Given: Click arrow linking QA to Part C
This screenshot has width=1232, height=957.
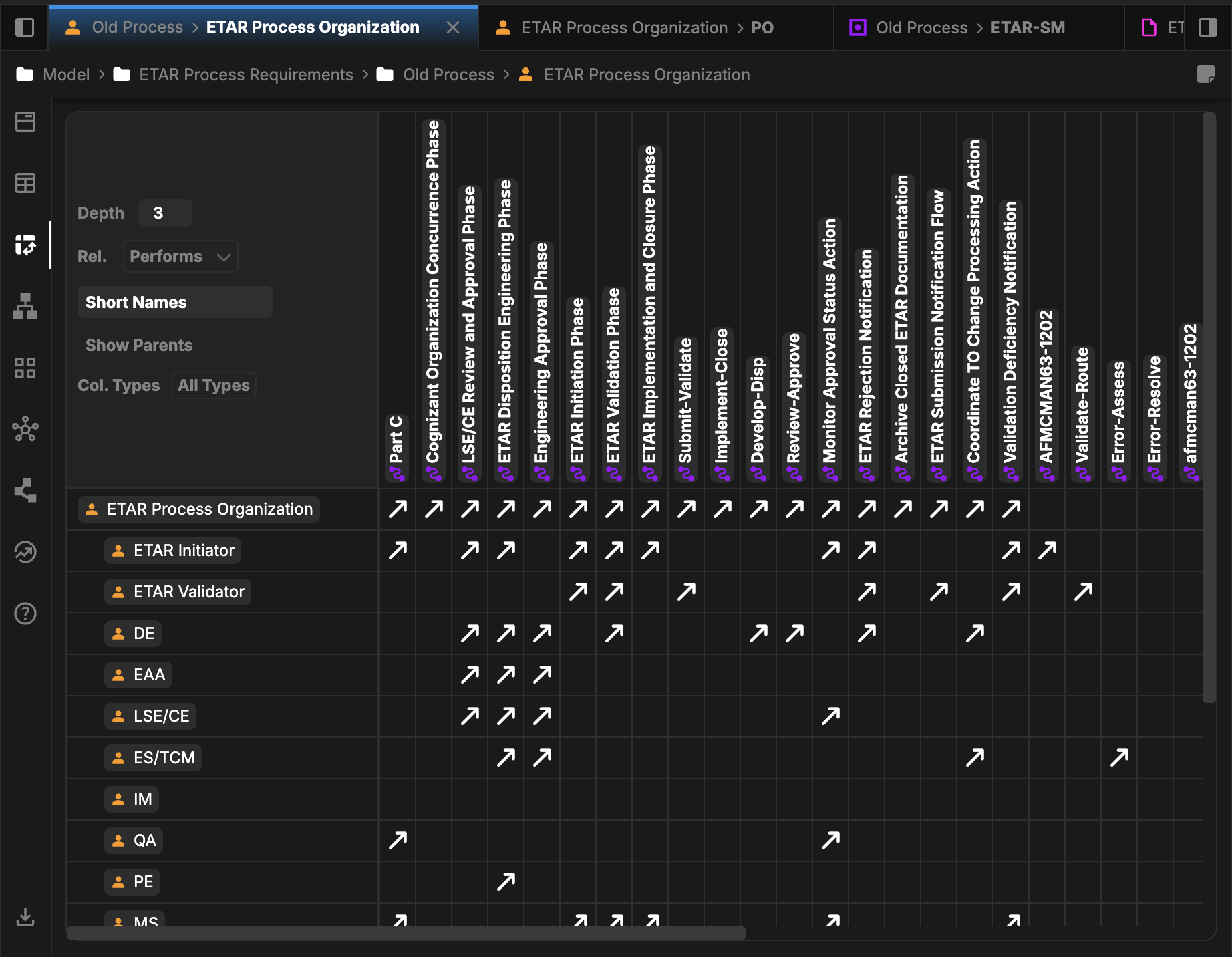Looking at the screenshot, I should point(398,841).
